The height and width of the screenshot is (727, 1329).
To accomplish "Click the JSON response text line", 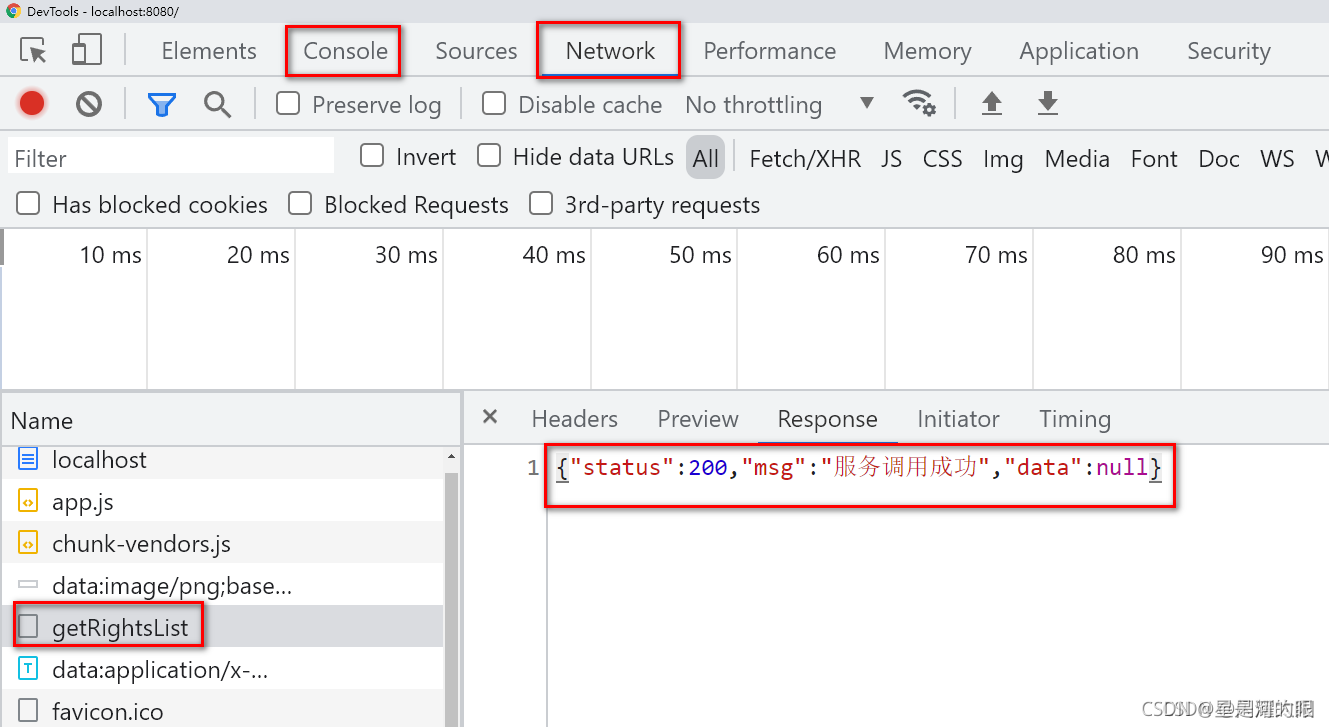I will tap(860, 467).
